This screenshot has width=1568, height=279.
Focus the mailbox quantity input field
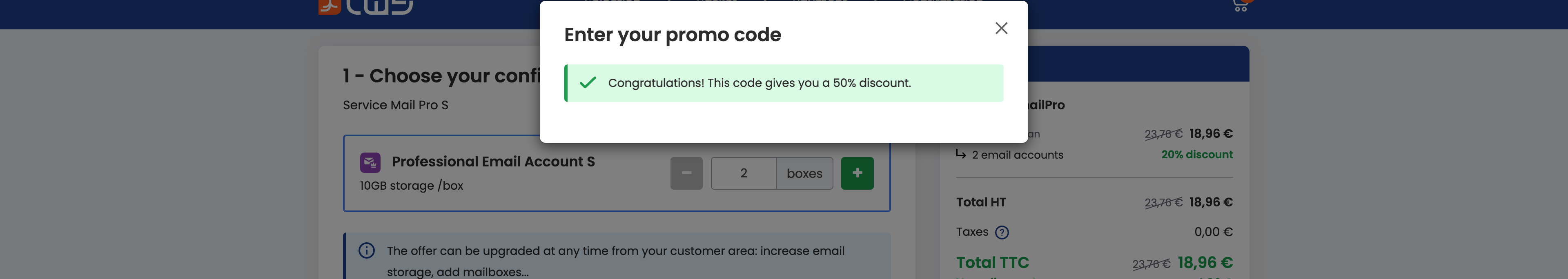click(x=743, y=173)
